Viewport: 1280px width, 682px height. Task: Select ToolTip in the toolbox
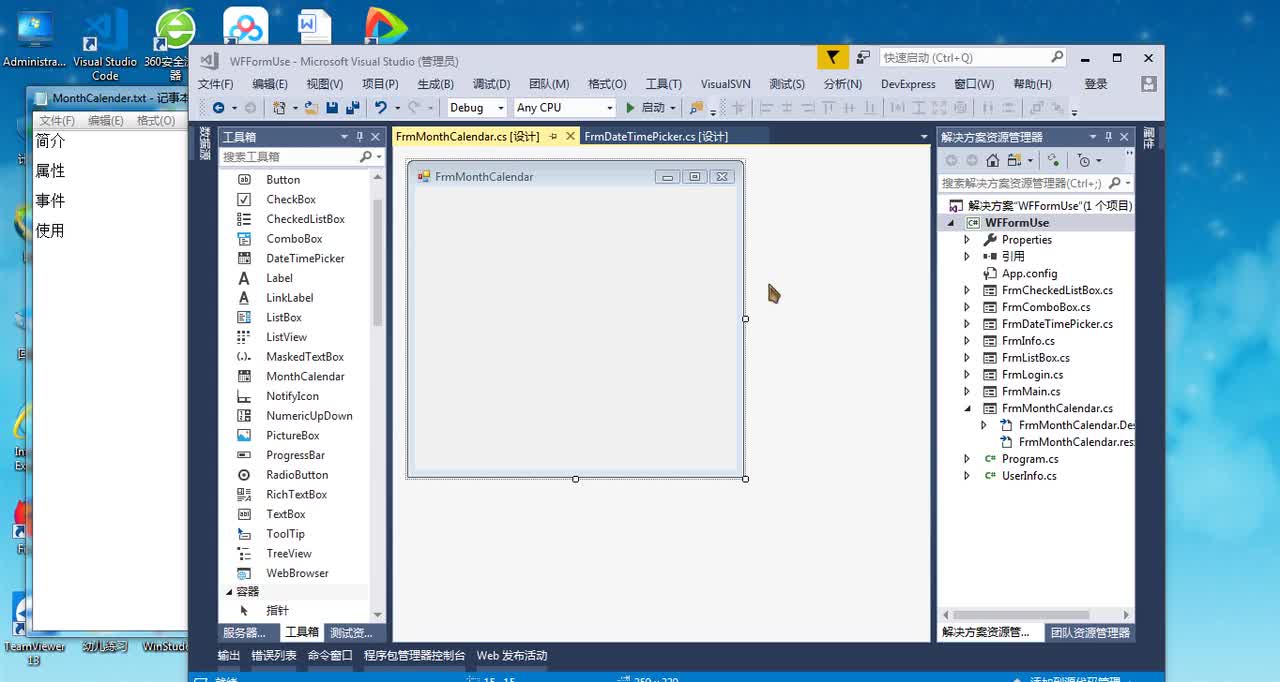click(x=285, y=534)
